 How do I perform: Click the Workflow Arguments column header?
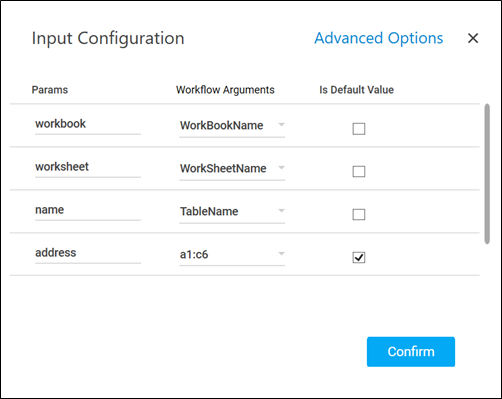(225, 90)
